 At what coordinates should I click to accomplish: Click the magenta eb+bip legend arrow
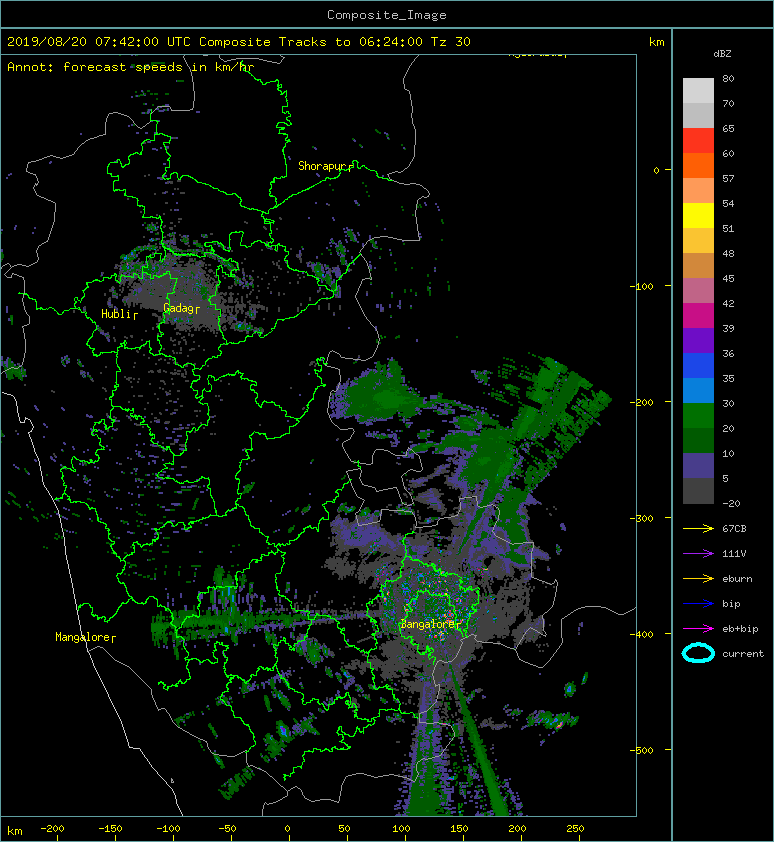coord(698,629)
